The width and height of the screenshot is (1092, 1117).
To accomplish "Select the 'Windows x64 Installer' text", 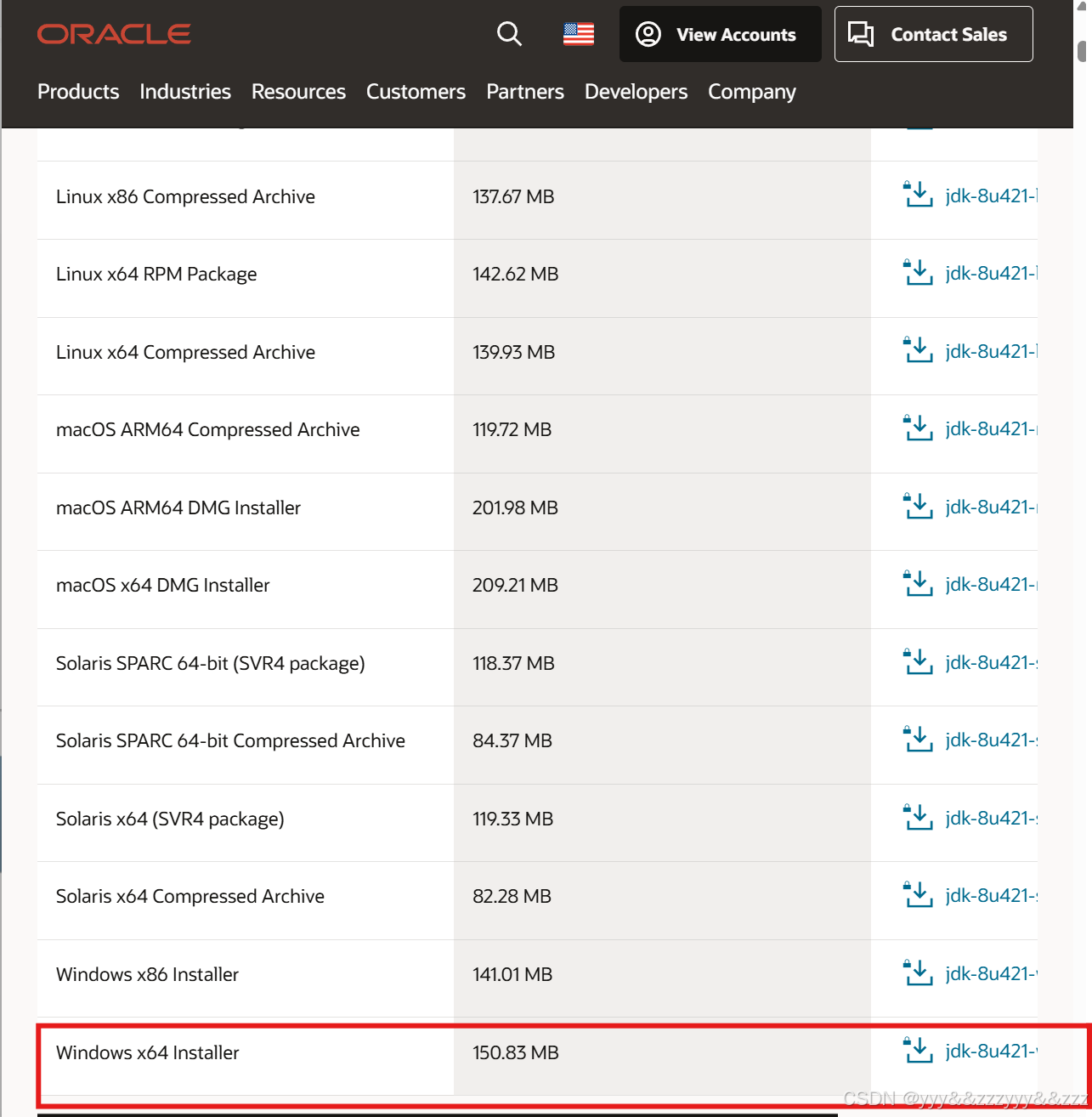I will pos(148,1052).
